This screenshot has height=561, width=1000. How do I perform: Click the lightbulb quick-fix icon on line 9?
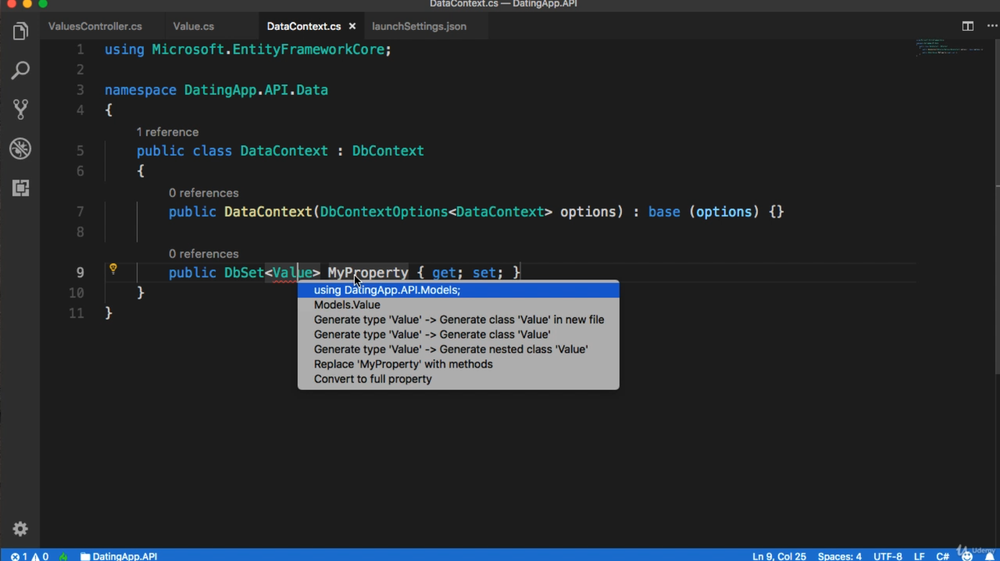coord(113,269)
